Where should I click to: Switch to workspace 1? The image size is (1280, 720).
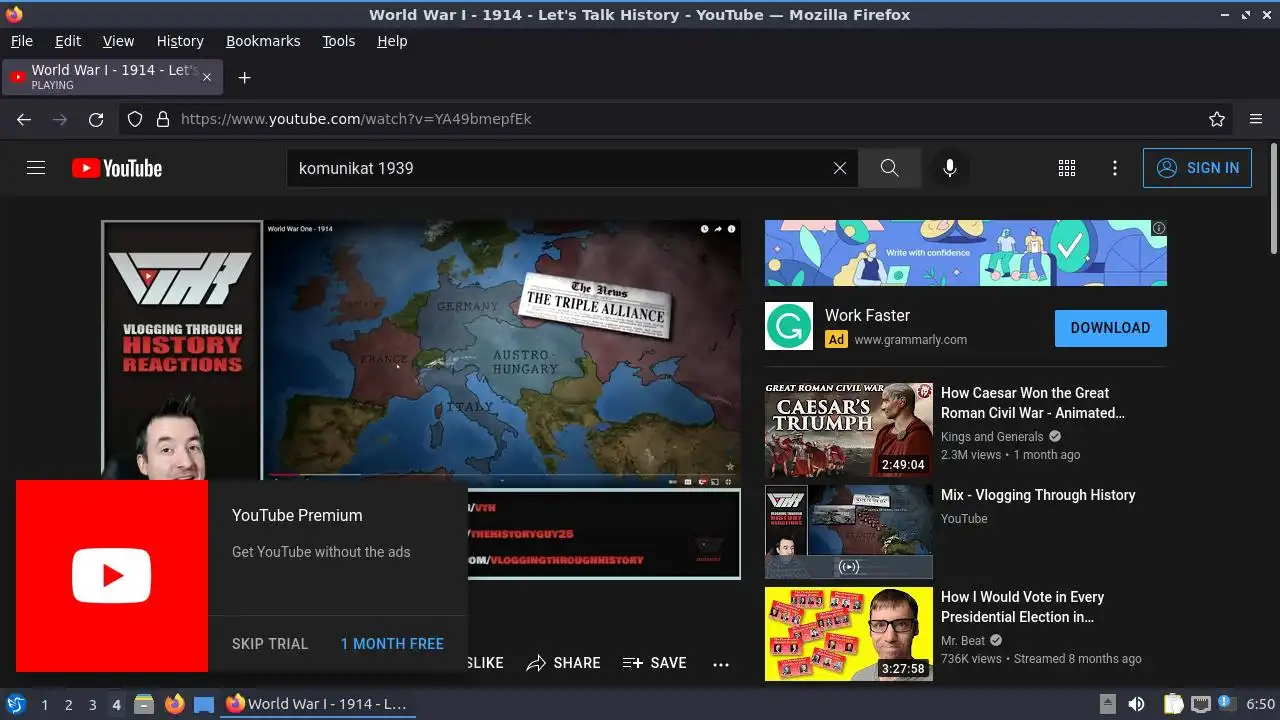point(44,705)
